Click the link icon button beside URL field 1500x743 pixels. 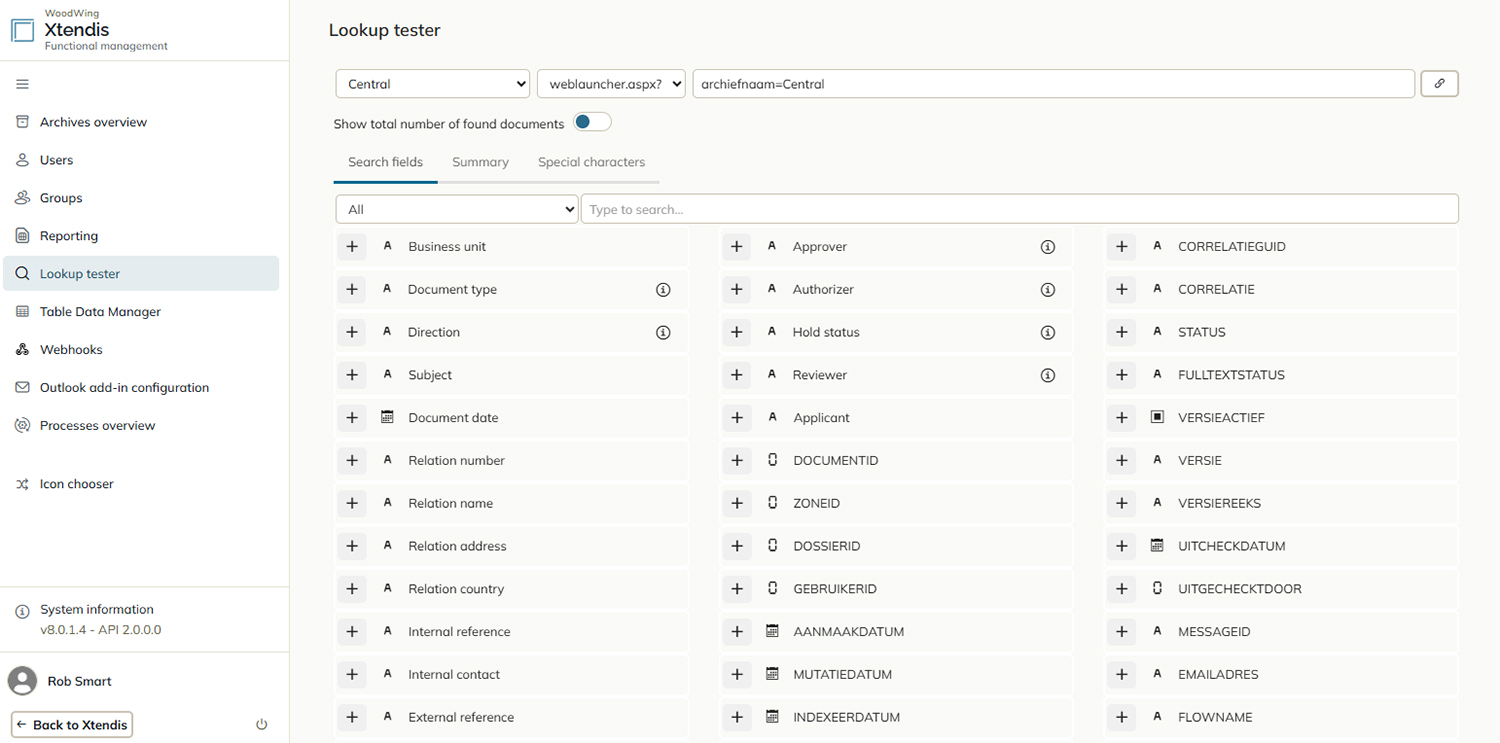(x=1439, y=84)
